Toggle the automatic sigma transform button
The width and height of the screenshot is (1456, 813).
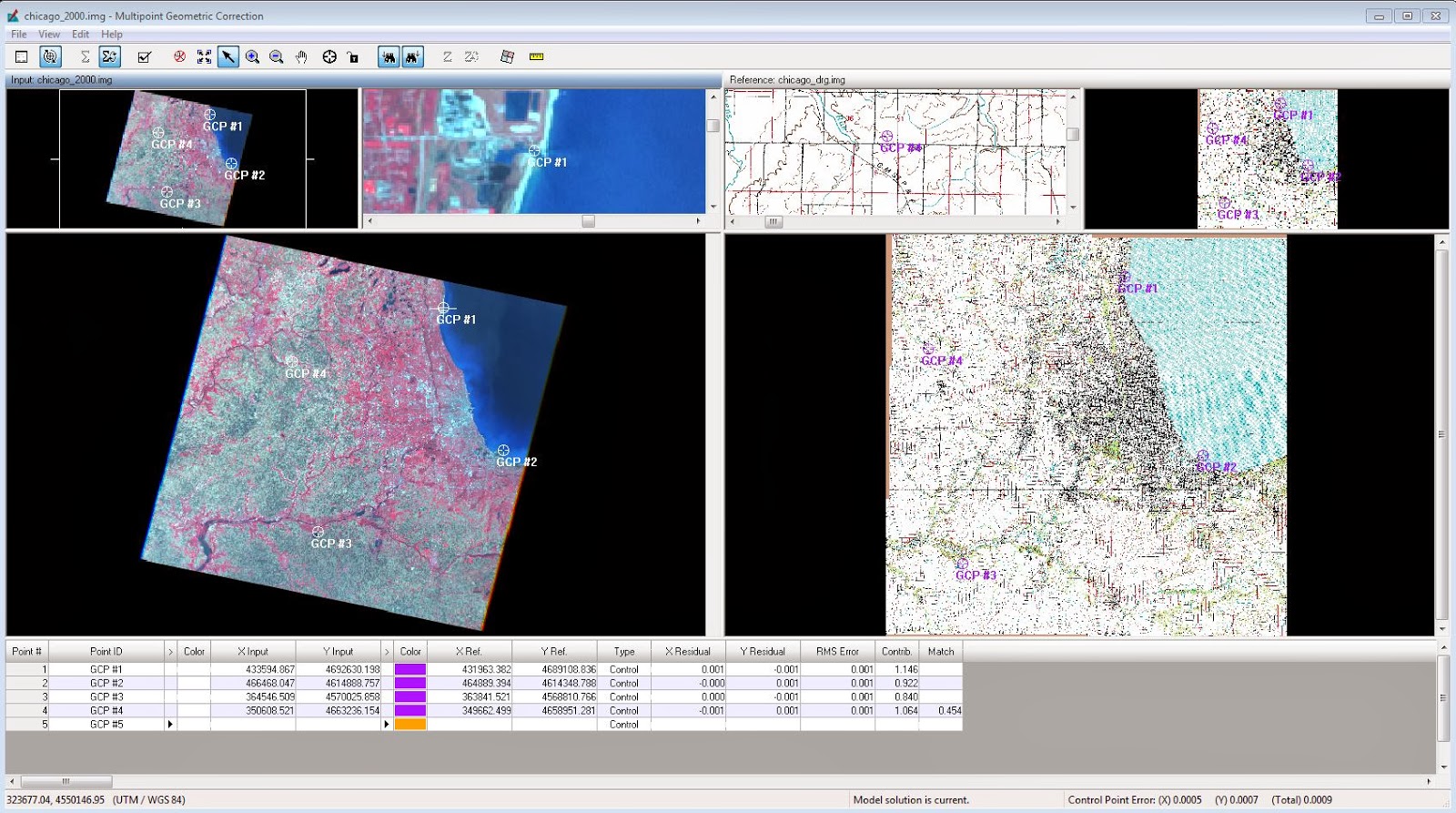109,56
